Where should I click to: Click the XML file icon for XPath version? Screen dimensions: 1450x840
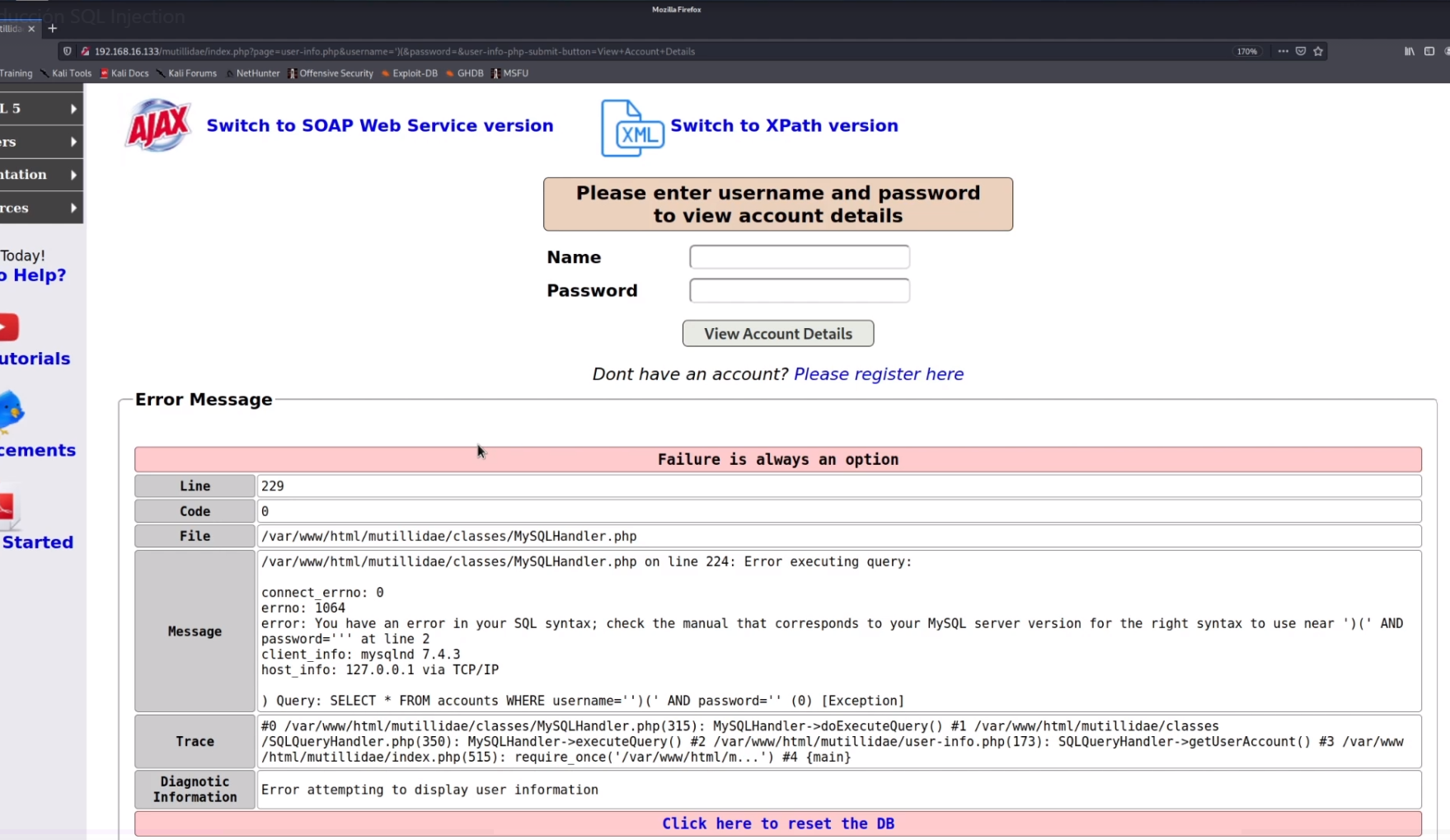(631, 128)
